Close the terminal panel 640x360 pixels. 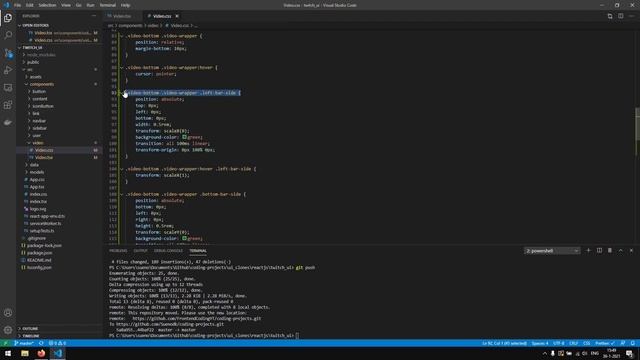[x=631, y=250]
